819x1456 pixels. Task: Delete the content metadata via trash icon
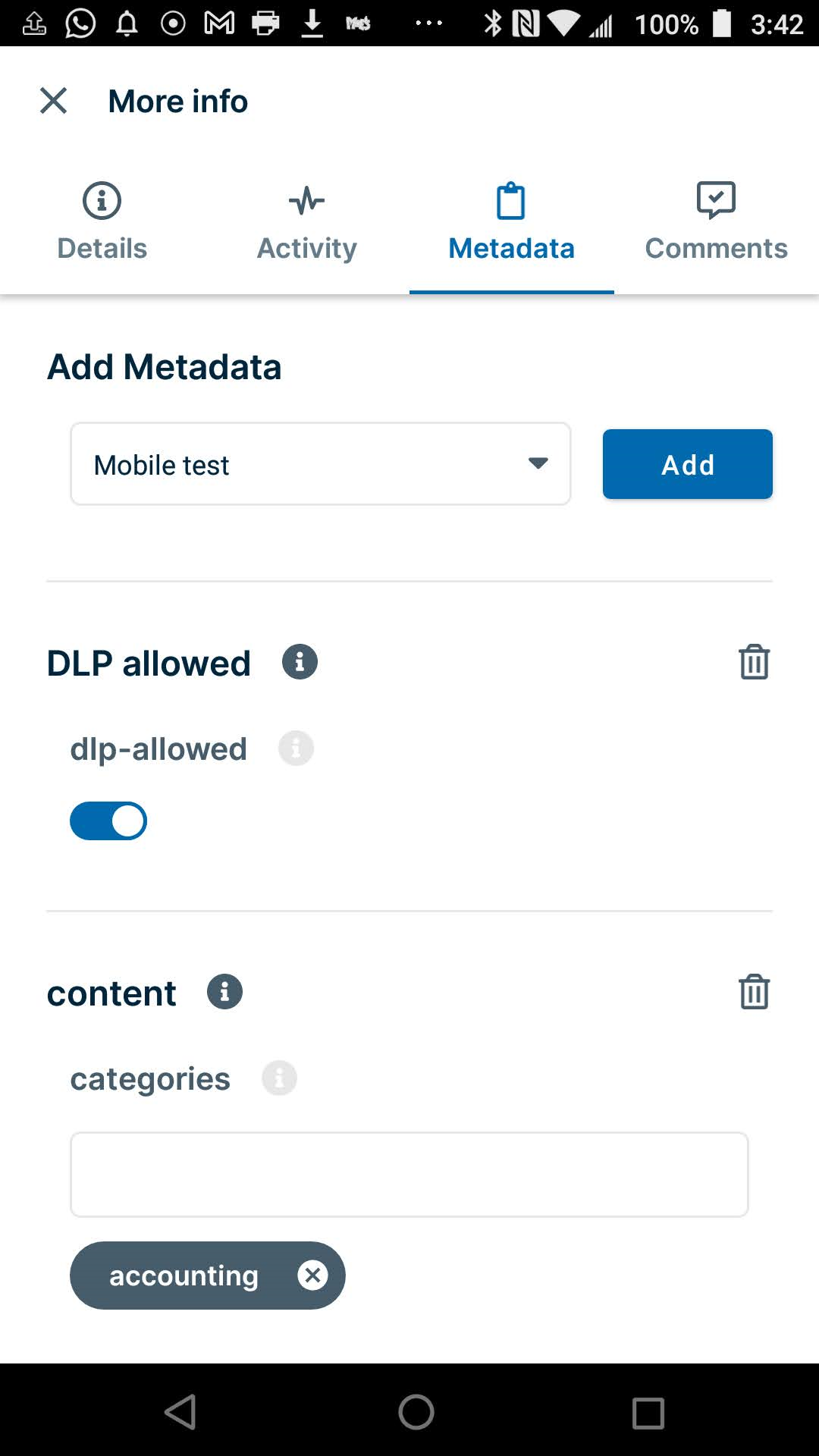click(755, 991)
